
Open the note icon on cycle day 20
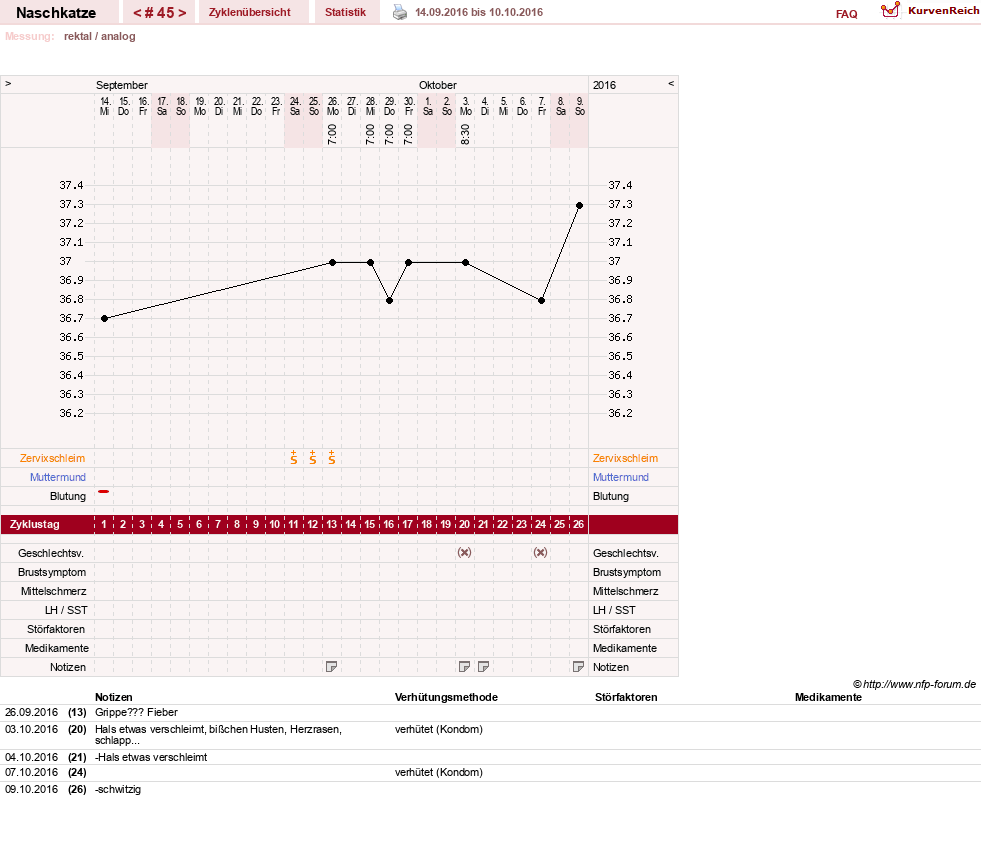pyautogui.click(x=464, y=667)
